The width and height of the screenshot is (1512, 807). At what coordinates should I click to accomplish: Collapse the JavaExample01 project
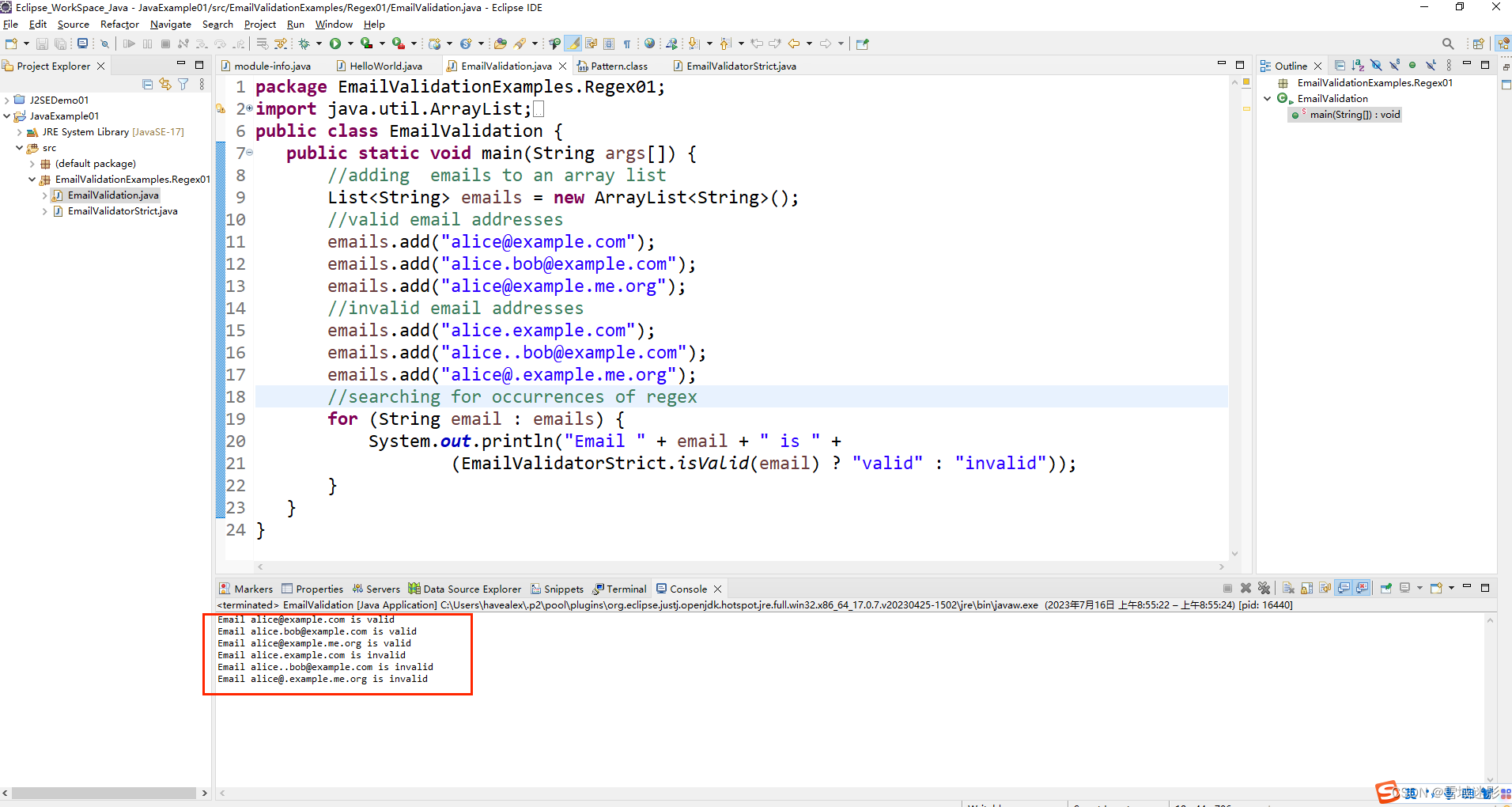[x=7, y=116]
